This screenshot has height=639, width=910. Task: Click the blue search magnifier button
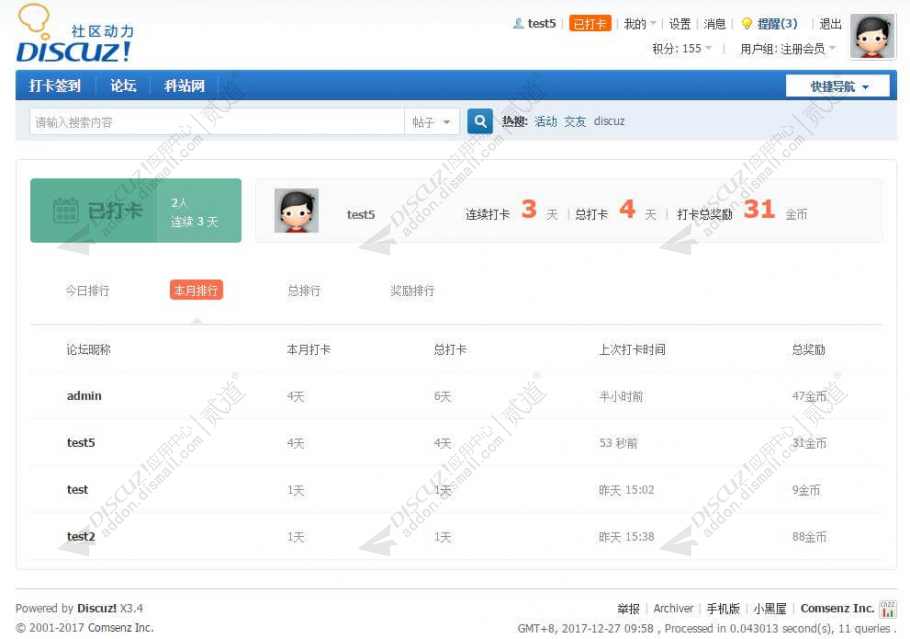coord(480,121)
